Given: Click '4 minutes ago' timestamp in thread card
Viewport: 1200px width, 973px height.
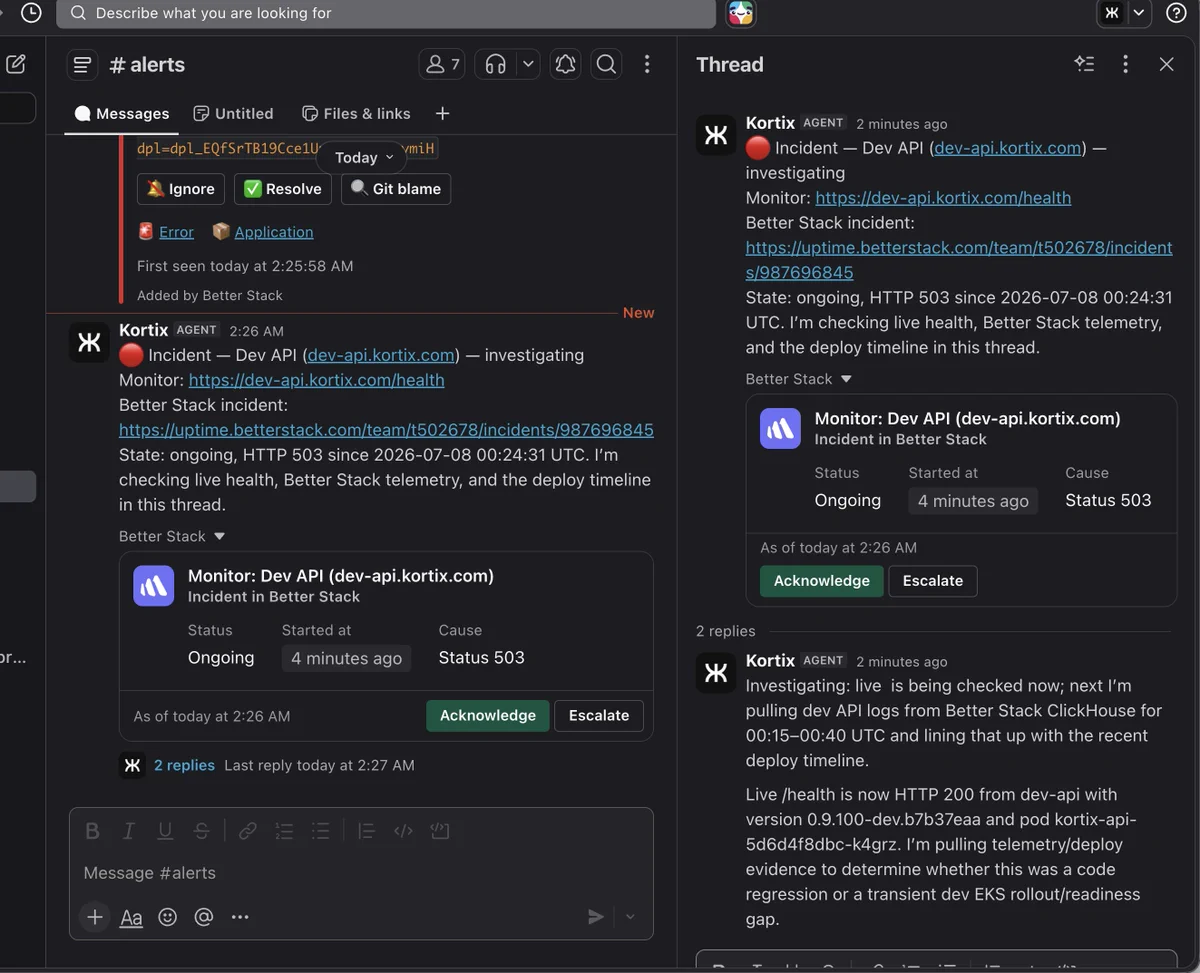Looking at the screenshot, I should (x=973, y=501).
